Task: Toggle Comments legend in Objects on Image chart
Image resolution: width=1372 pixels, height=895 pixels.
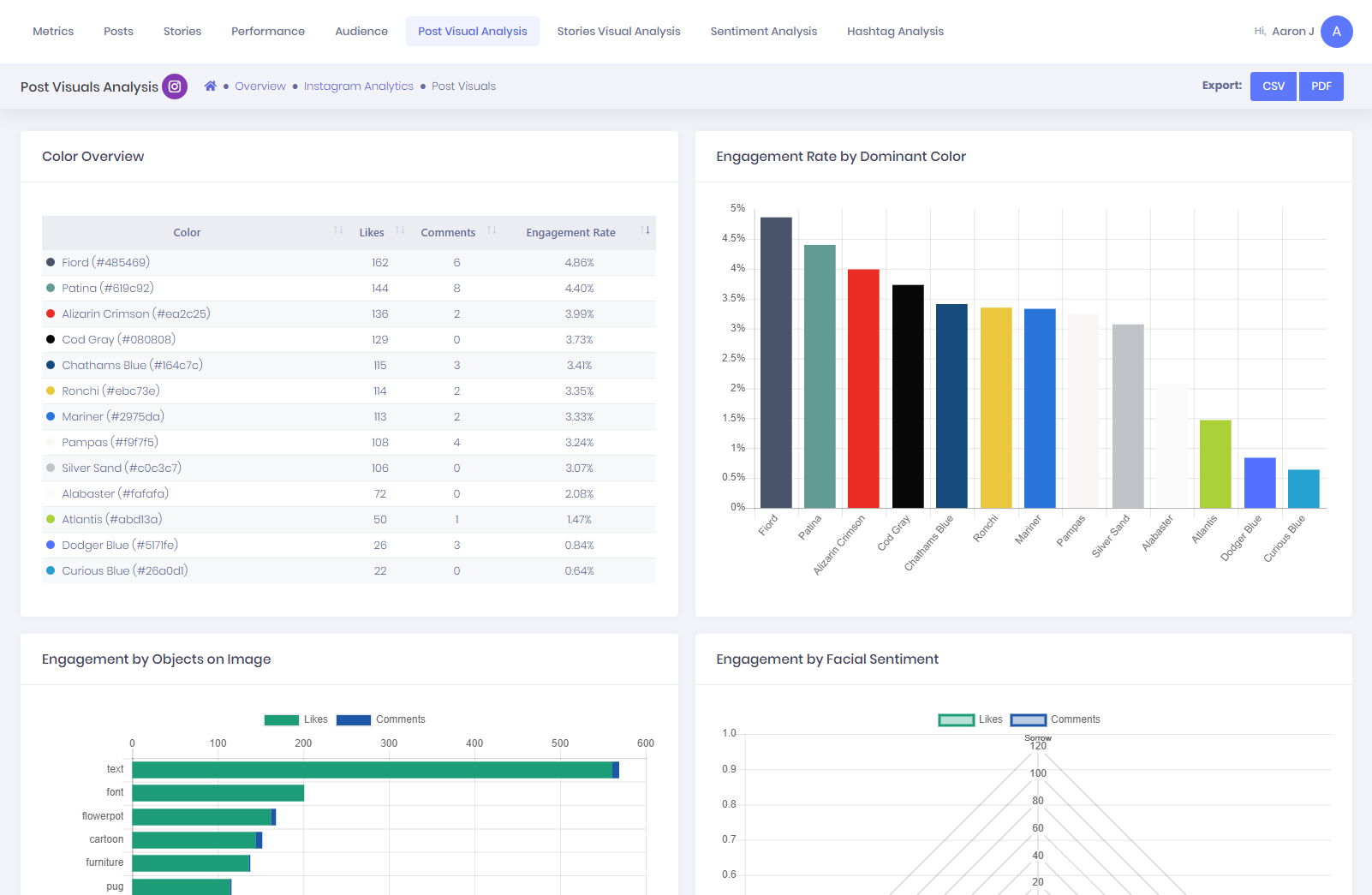Action: coord(380,719)
